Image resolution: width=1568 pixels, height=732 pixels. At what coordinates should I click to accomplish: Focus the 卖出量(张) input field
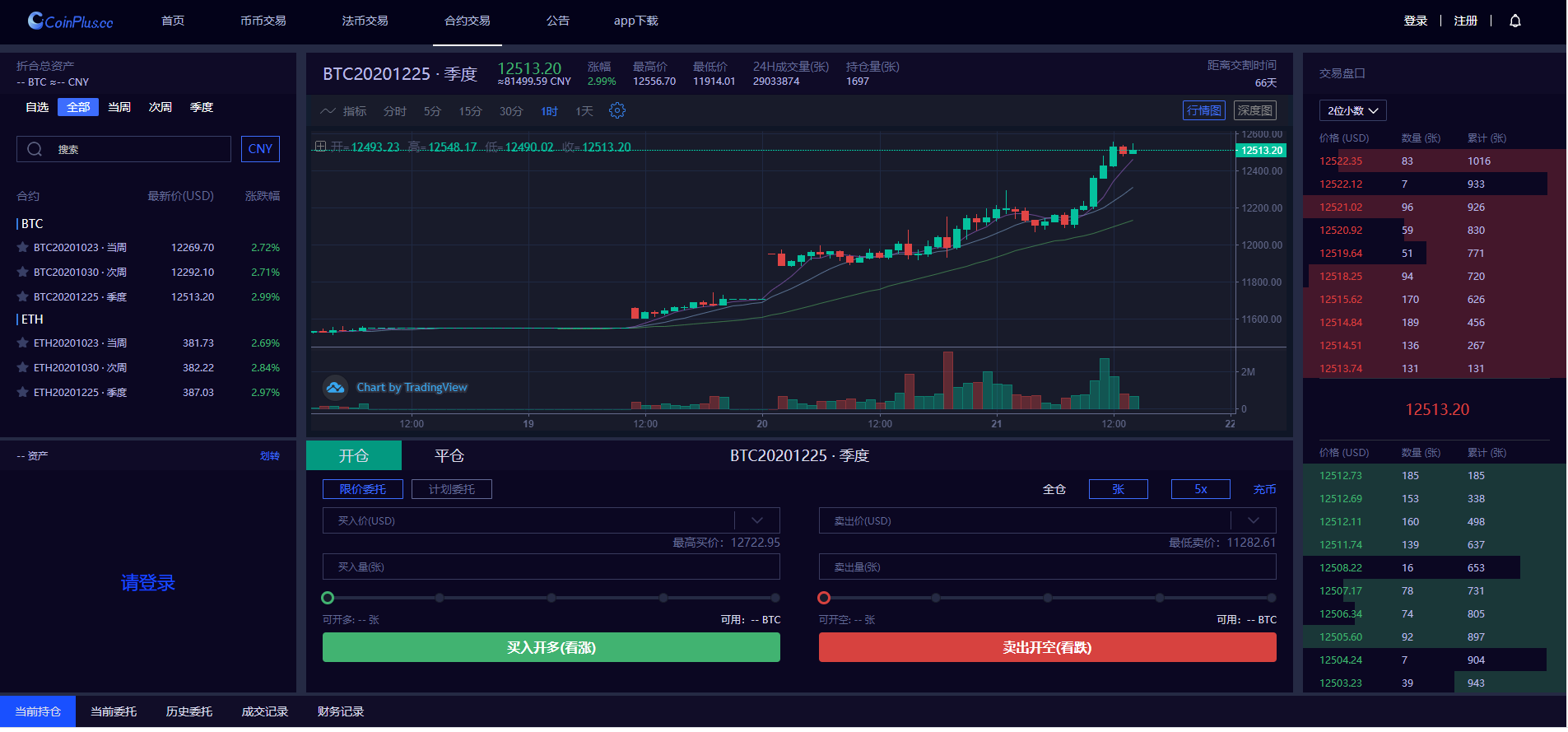tap(1047, 566)
